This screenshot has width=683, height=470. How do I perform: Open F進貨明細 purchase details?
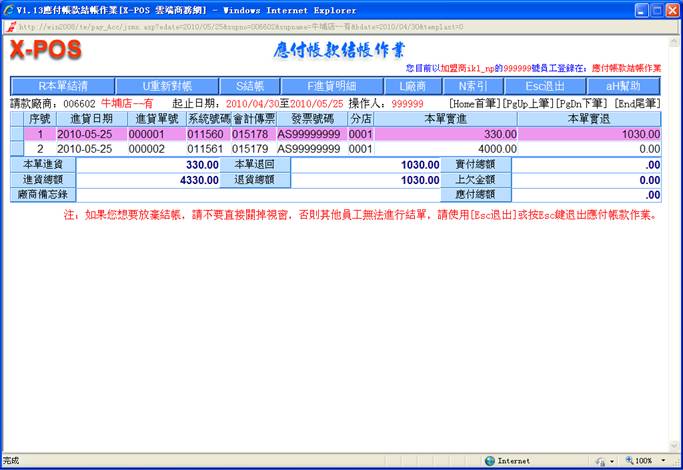(x=331, y=86)
